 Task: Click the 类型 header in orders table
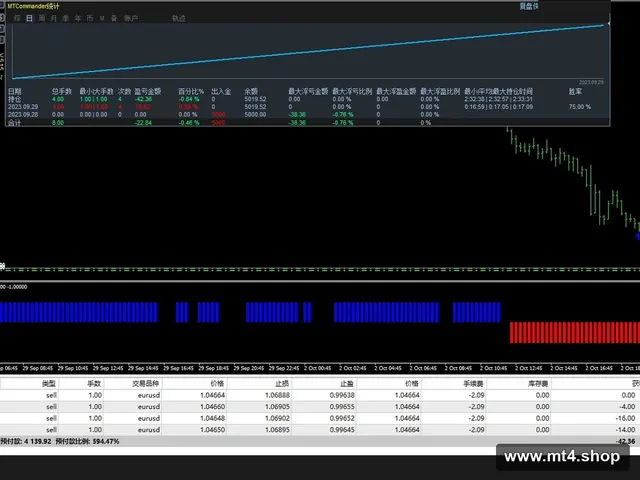(49, 384)
